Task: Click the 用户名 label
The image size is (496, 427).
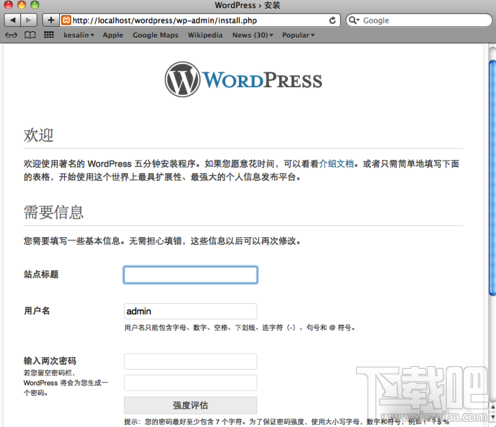Action: point(37,311)
